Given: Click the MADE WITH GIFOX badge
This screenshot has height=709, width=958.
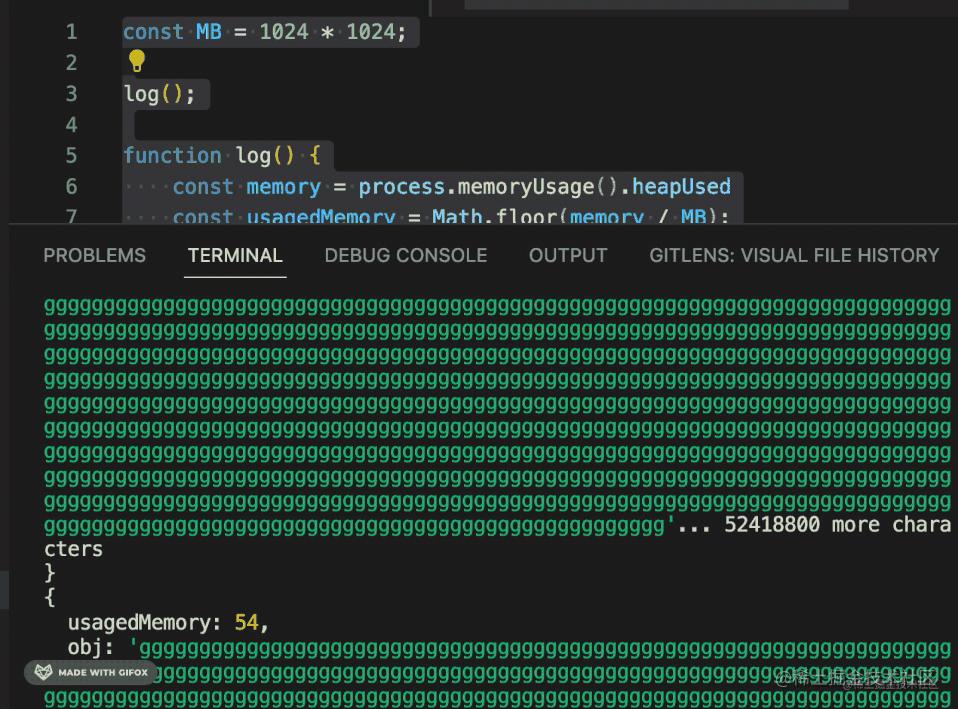Looking at the screenshot, I should [90, 672].
